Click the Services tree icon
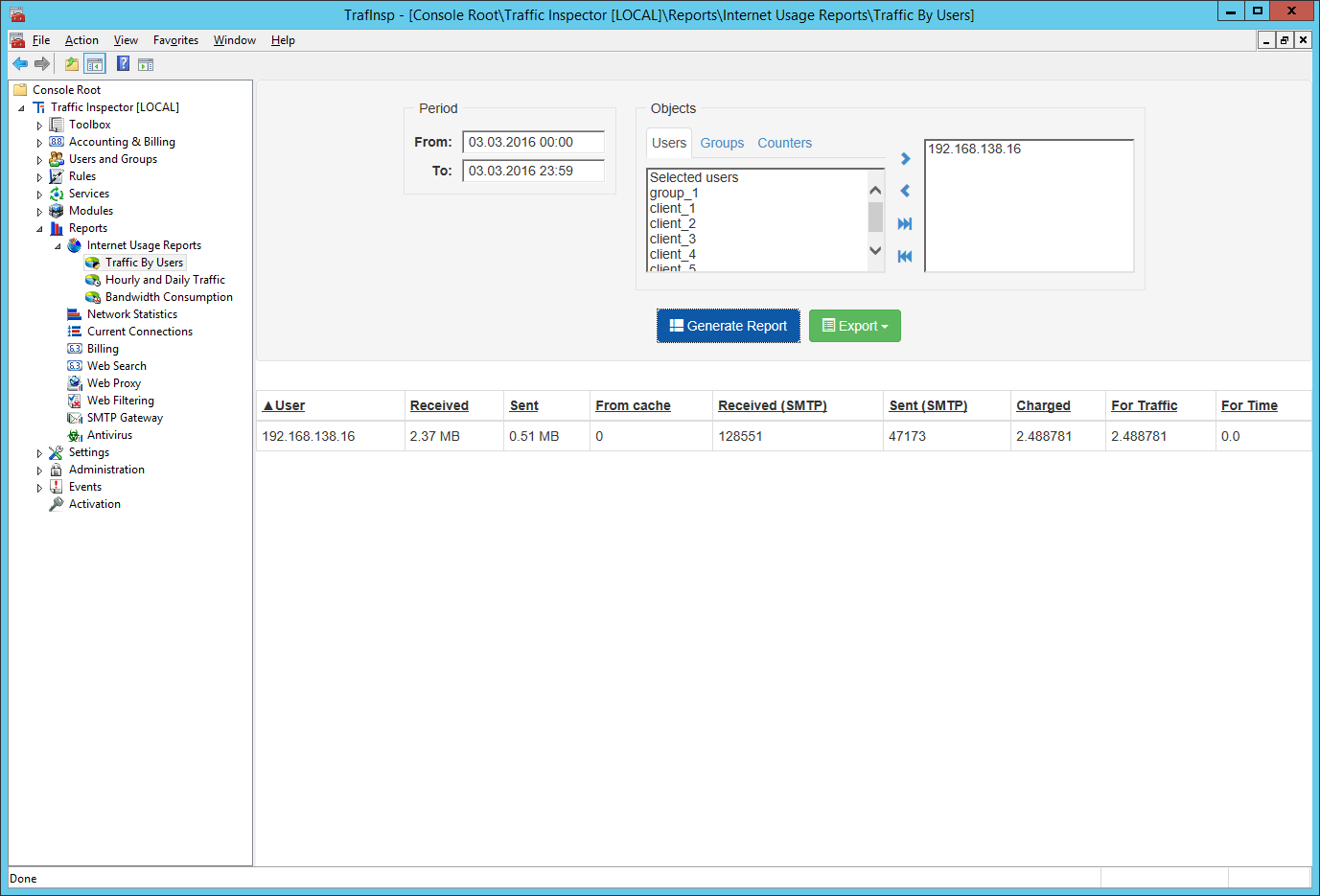Screen dimensions: 1320x896 [x=57, y=194]
